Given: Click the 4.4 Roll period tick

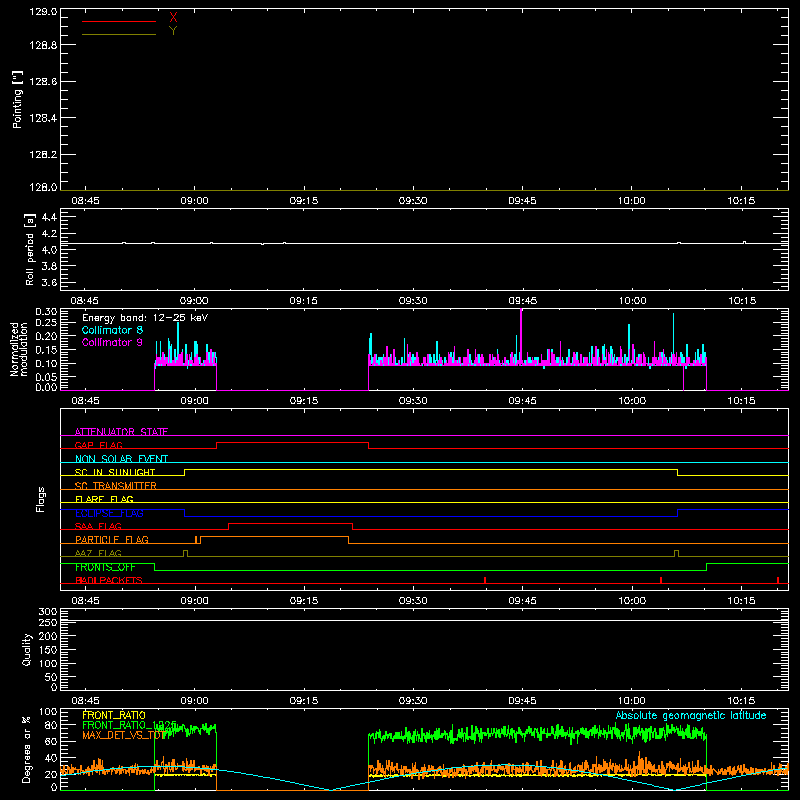Looking at the screenshot, I should [49, 218].
